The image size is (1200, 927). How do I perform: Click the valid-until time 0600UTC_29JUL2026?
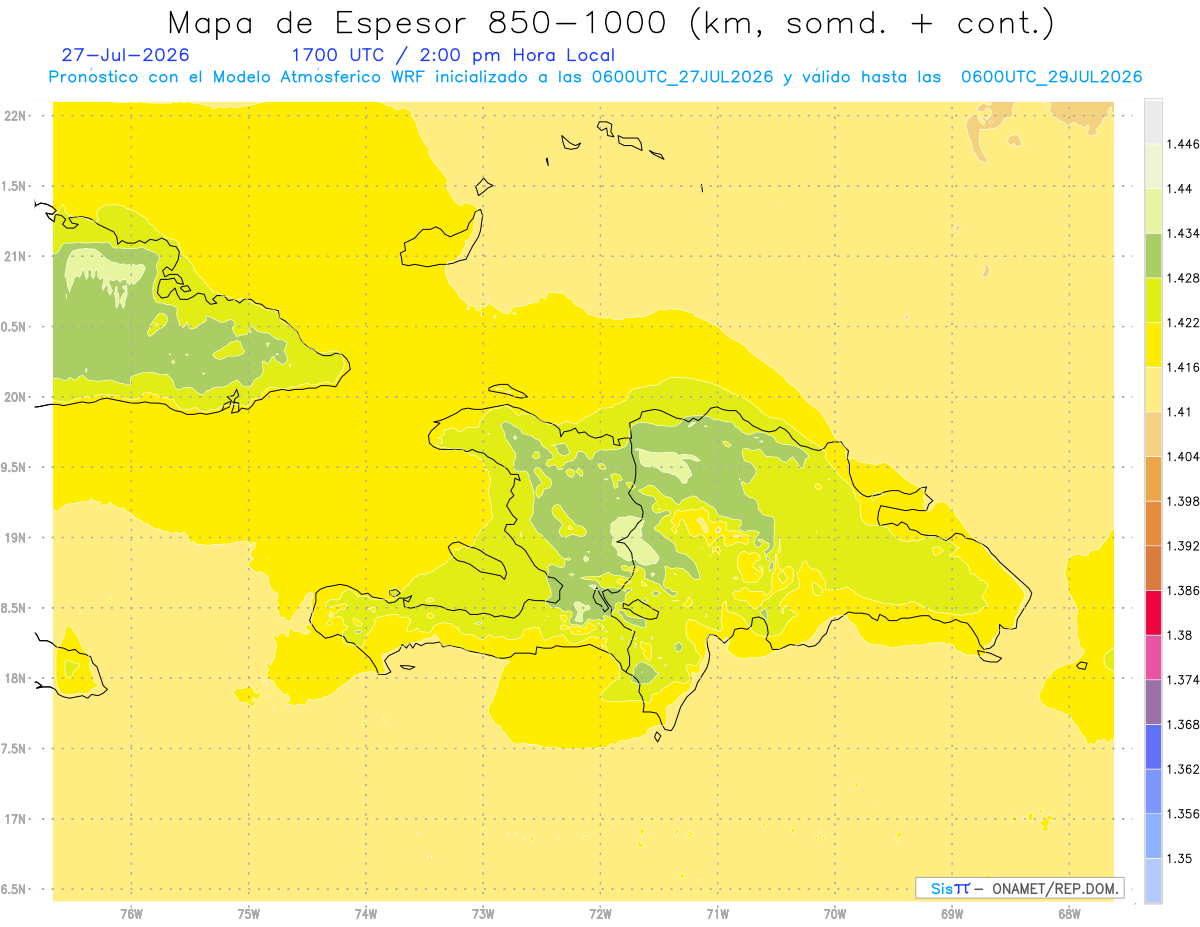pyautogui.click(x=1051, y=77)
